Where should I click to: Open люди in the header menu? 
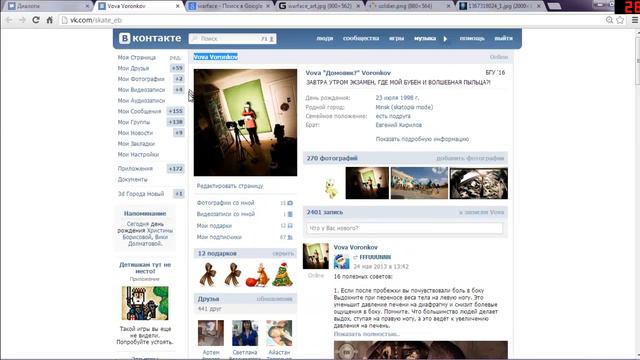(324, 38)
